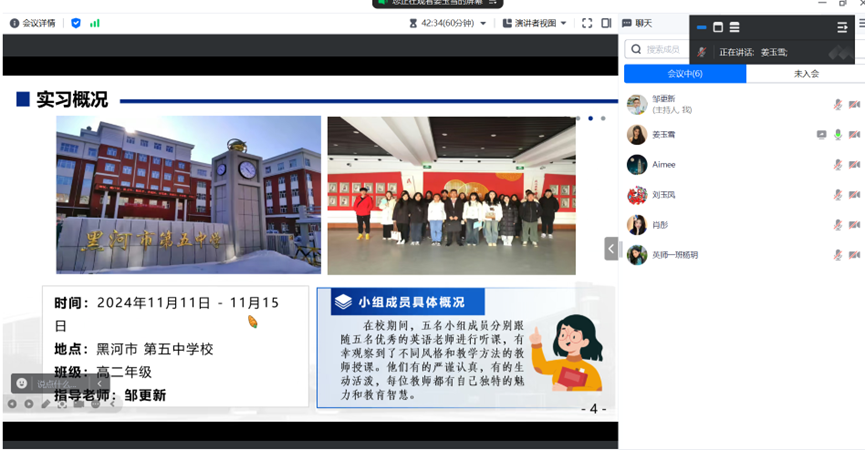Screen dimensions: 865x450
Task: Toggle the side panel layout icon
Action: 606,23
